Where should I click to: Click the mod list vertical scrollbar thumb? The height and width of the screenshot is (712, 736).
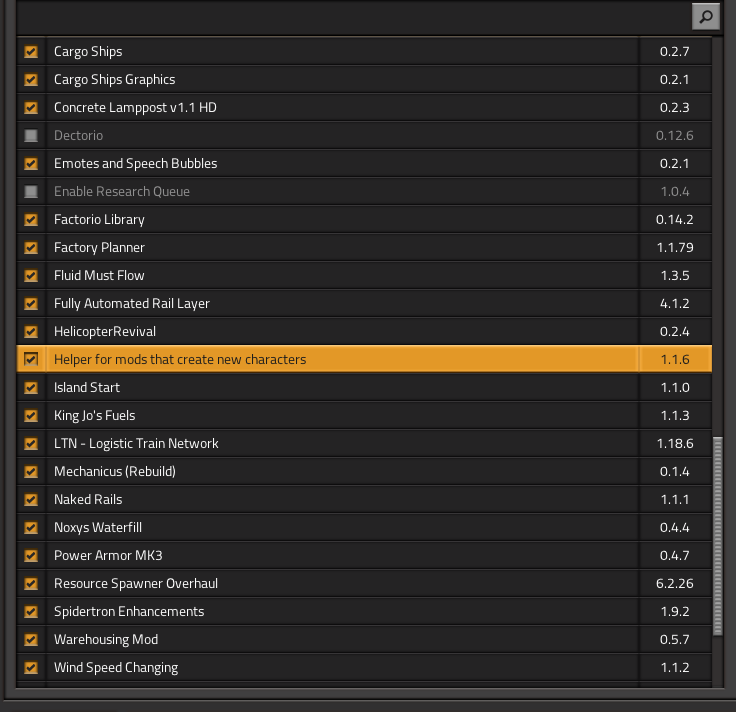pos(718,536)
